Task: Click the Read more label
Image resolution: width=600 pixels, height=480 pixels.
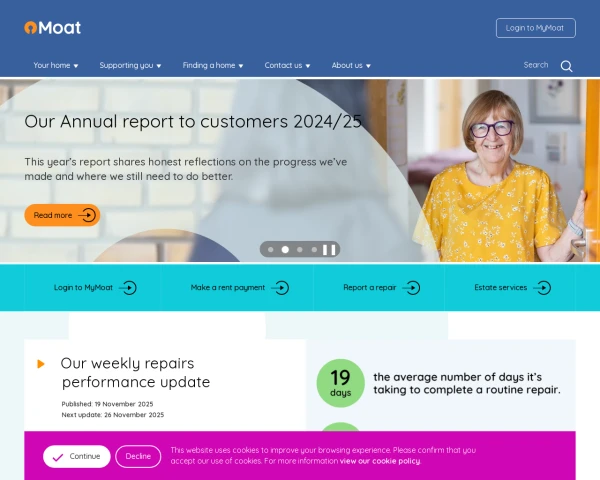Action: [x=53, y=215]
